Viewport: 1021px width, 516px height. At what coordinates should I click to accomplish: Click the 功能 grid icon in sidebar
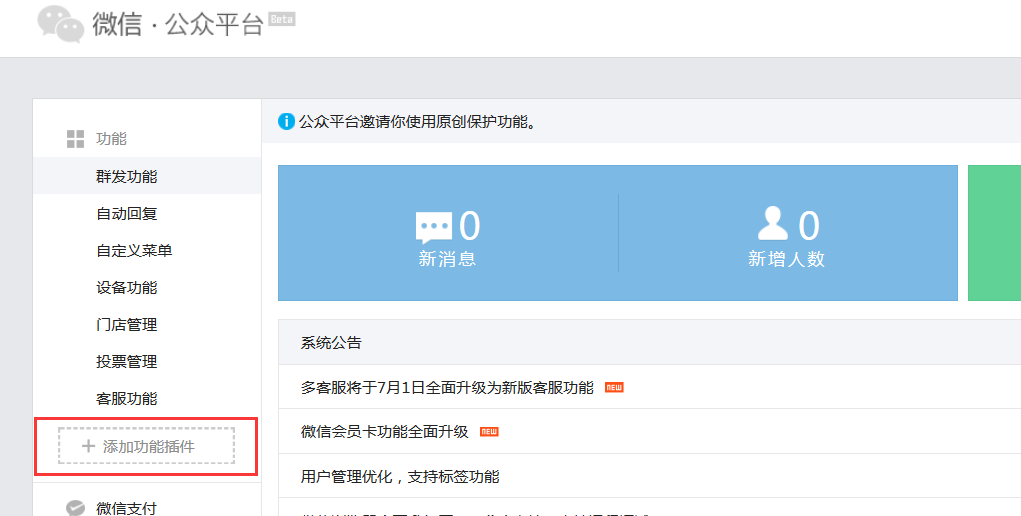[x=75, y=139]
